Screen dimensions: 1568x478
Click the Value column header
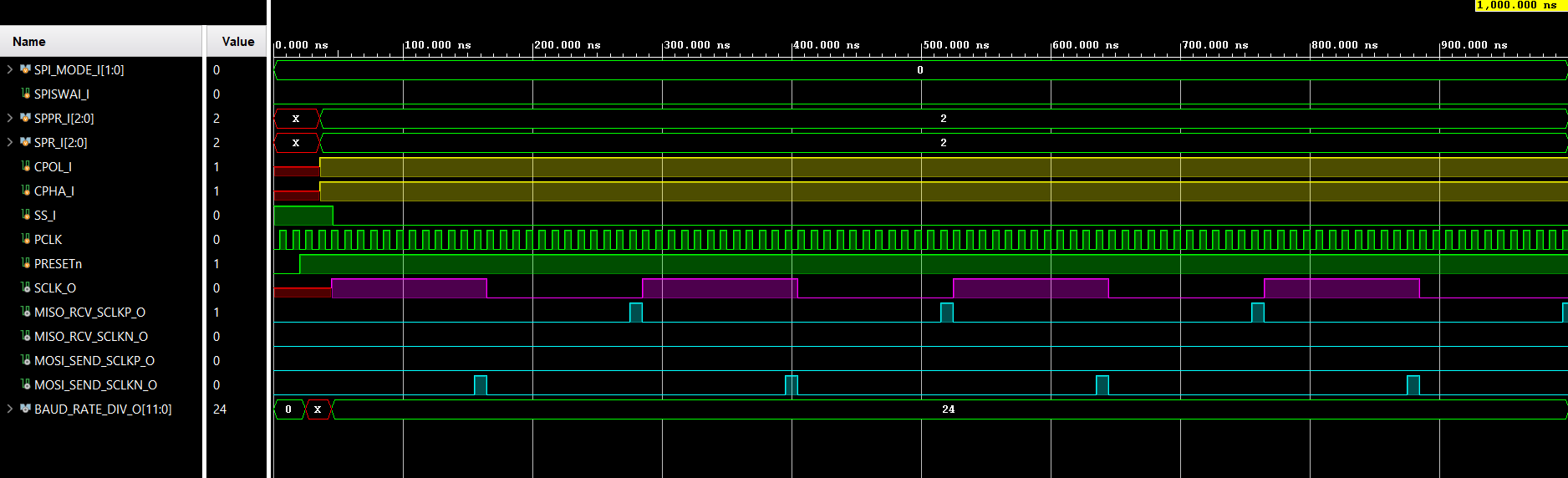(x=237, y=42)
